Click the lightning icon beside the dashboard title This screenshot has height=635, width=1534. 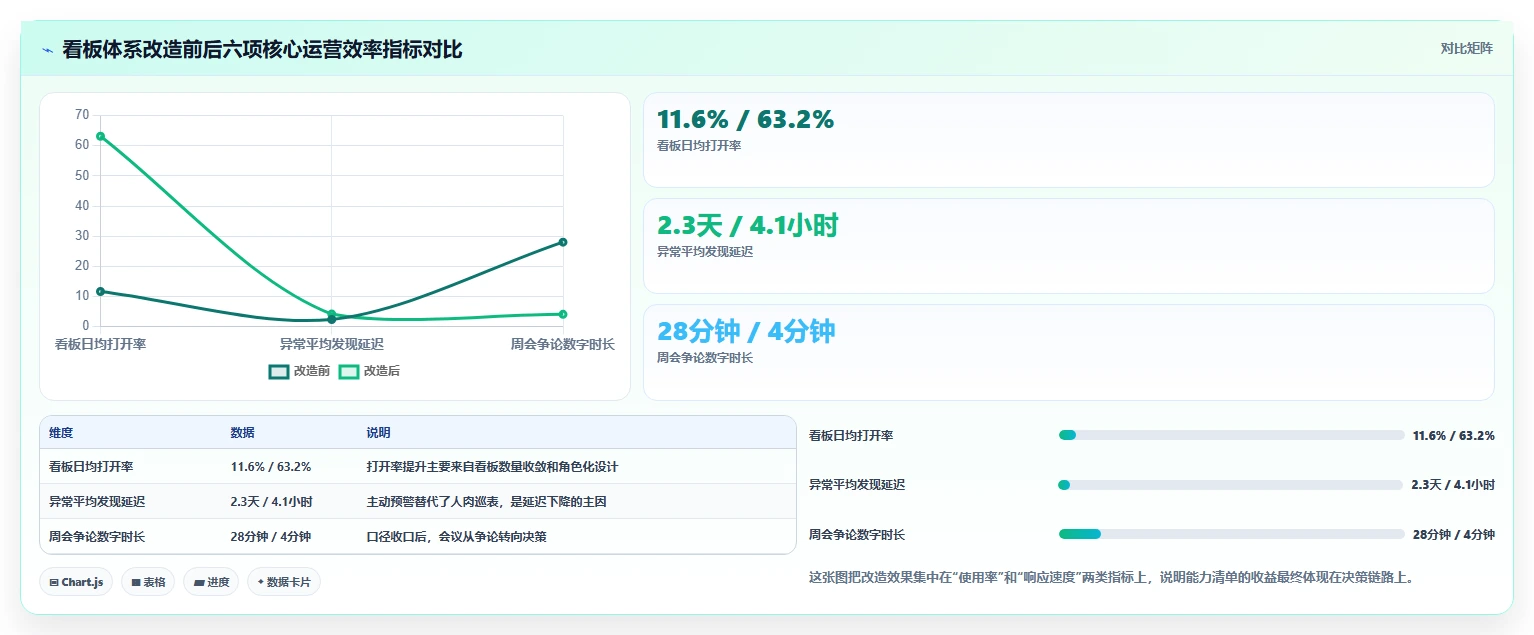pos(47,50)
